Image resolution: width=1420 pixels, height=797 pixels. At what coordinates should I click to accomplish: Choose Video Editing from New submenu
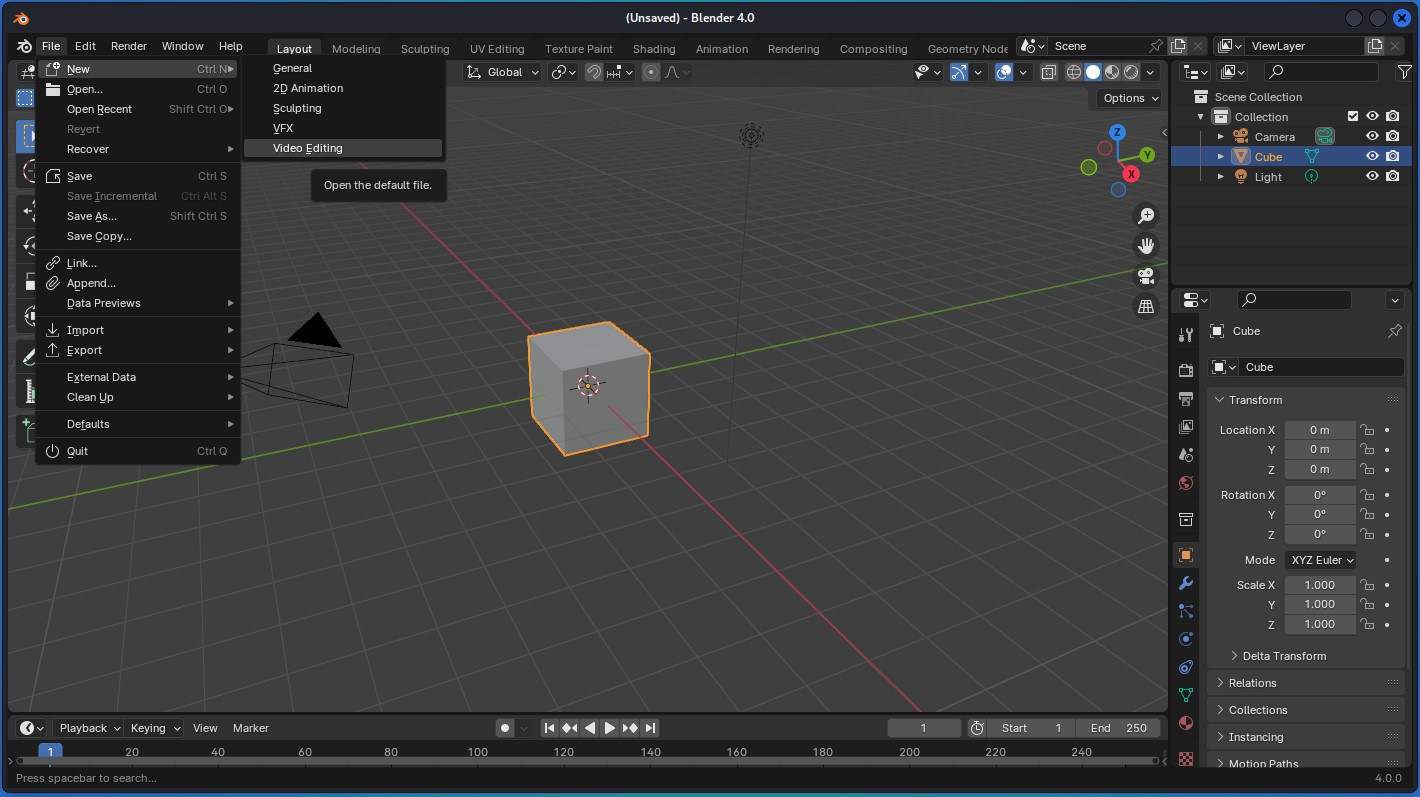[343, 148]
